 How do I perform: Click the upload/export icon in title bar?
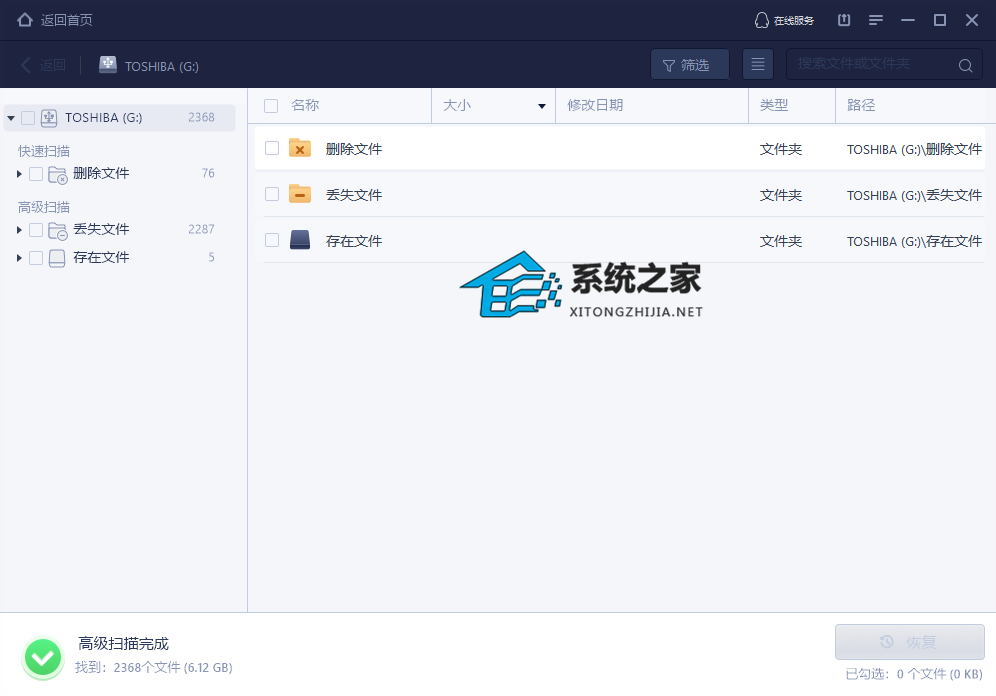(x=844, y=20)
